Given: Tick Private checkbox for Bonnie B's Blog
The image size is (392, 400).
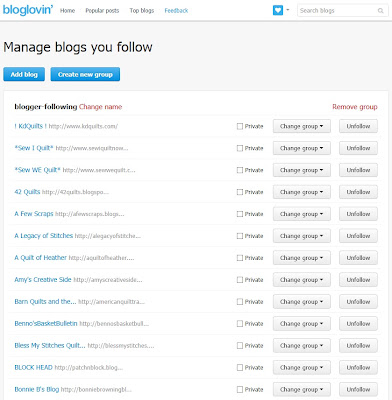Looking at the screenshot, I should pyautogui.click(x=240, y=389).
